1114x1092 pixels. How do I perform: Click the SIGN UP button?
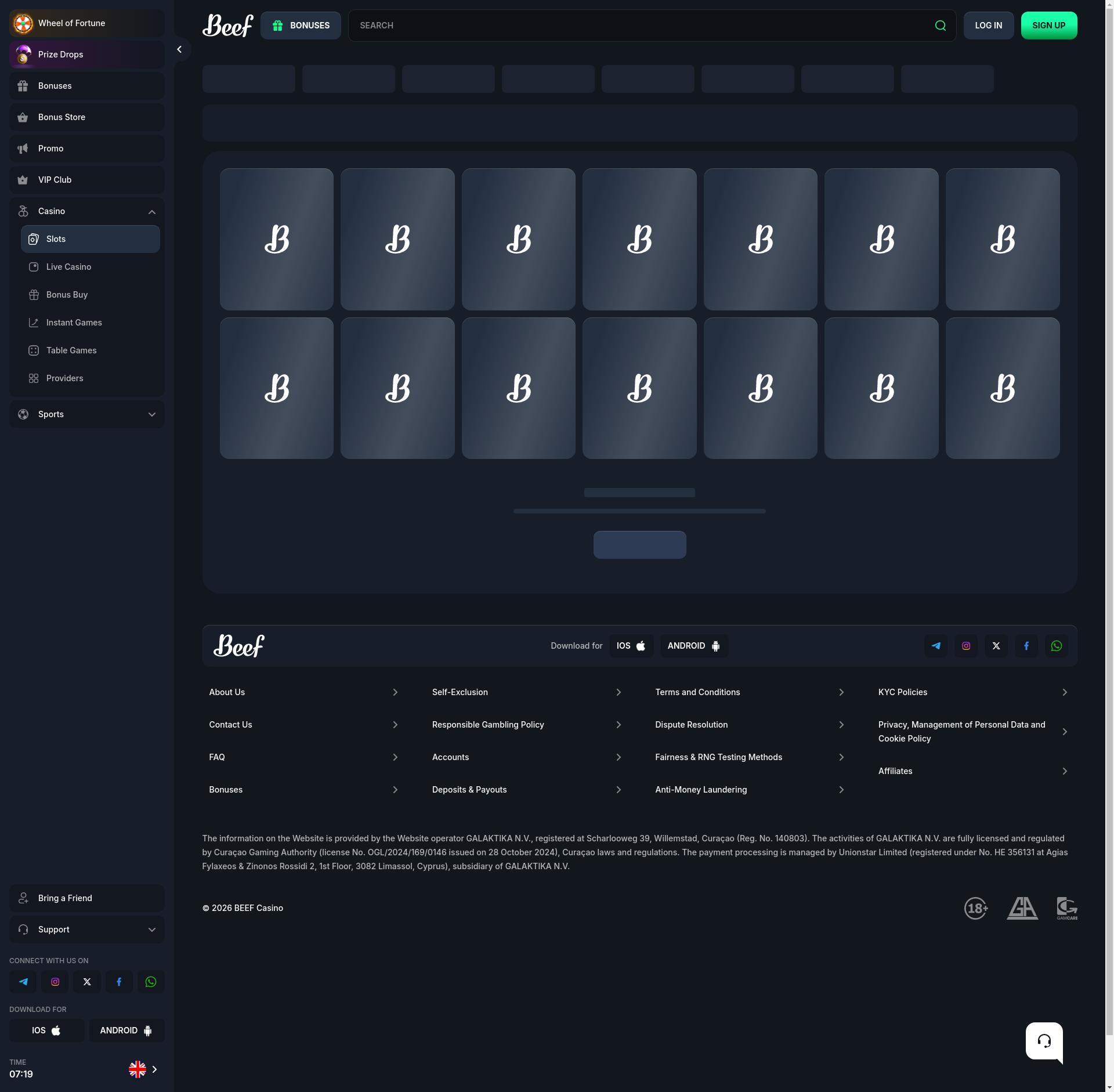point(1048,26)
